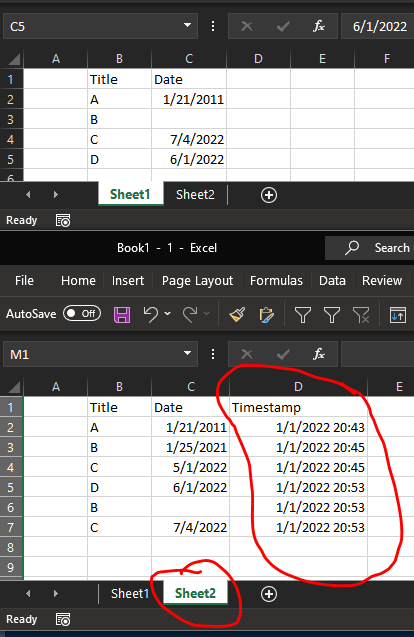
Task: Click the Timestamp header cell
Action: pyautogui.click(x=298, y=407)
